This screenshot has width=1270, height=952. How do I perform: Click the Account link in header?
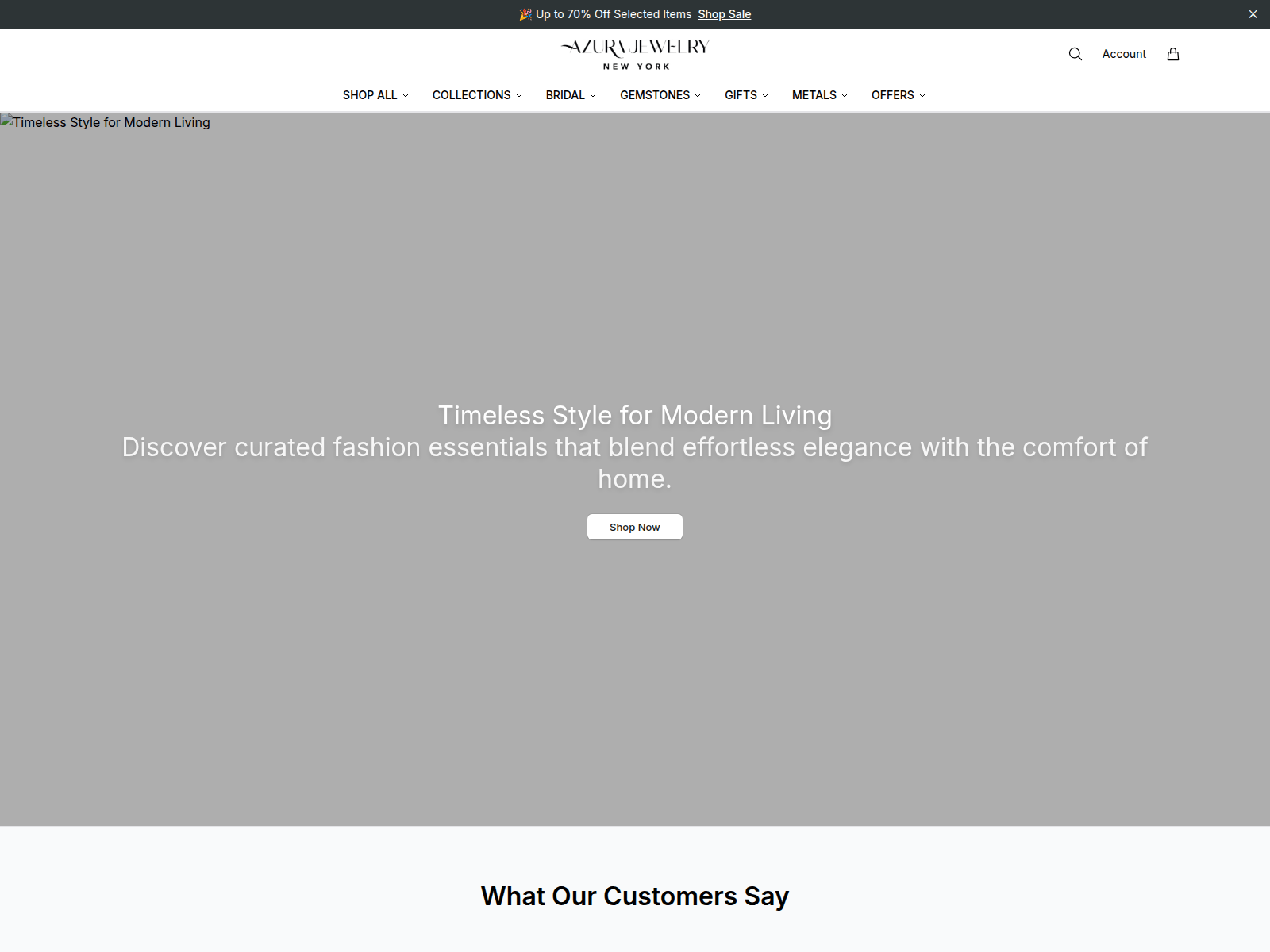pyautogui.click(x=1124, y=54)
